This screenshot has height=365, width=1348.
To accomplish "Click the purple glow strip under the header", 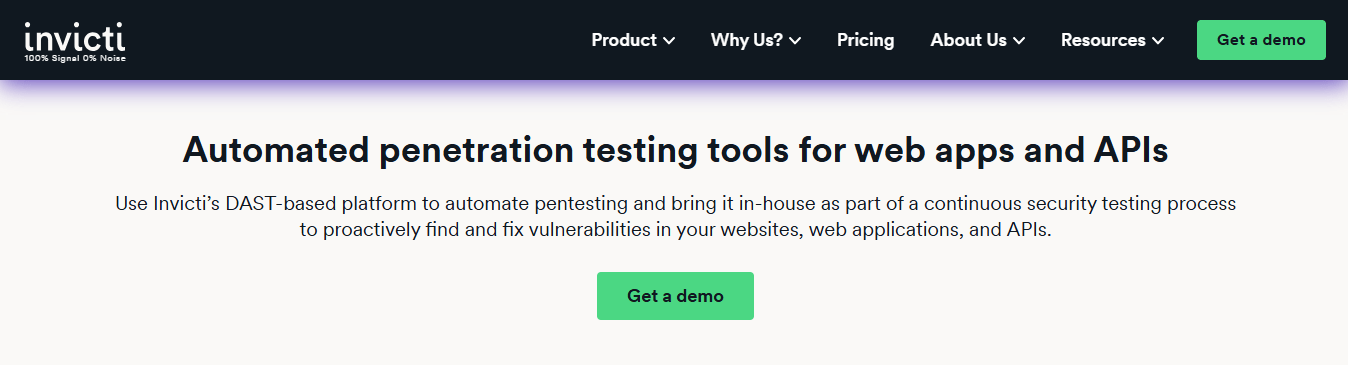I will tap(674, 86).
